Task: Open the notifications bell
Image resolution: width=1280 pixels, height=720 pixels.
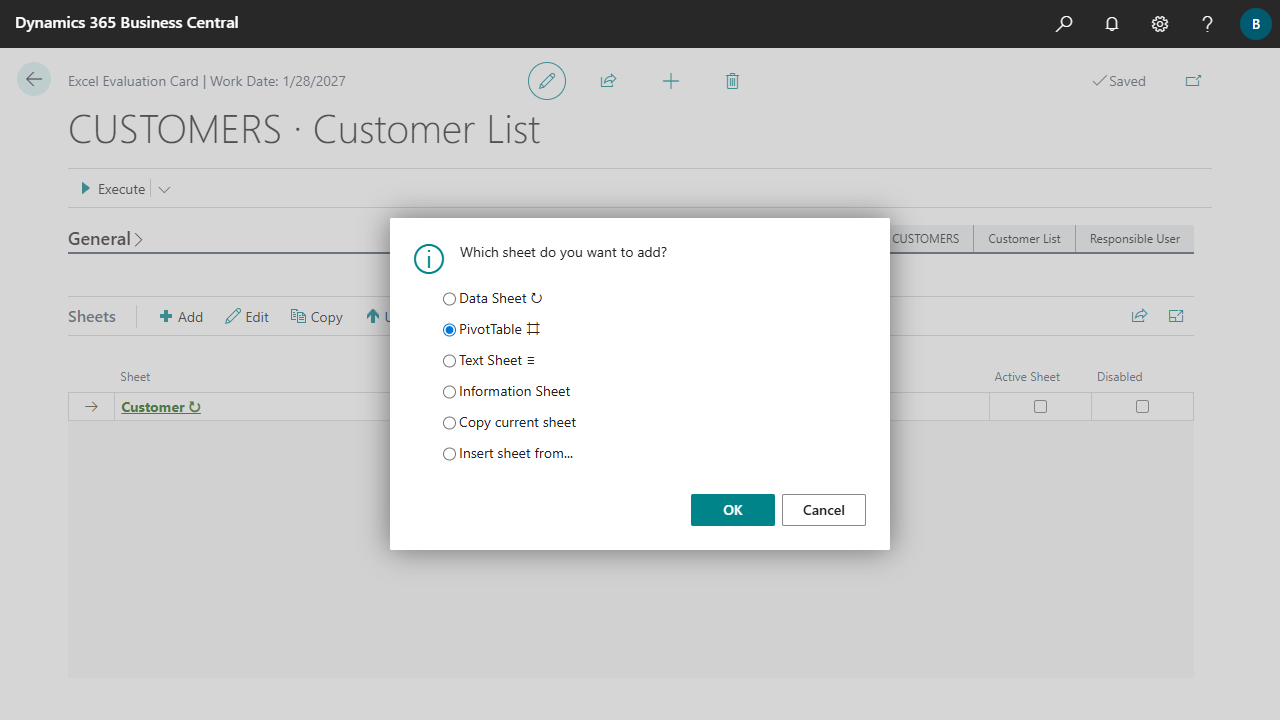Action: click(1112, 24)
